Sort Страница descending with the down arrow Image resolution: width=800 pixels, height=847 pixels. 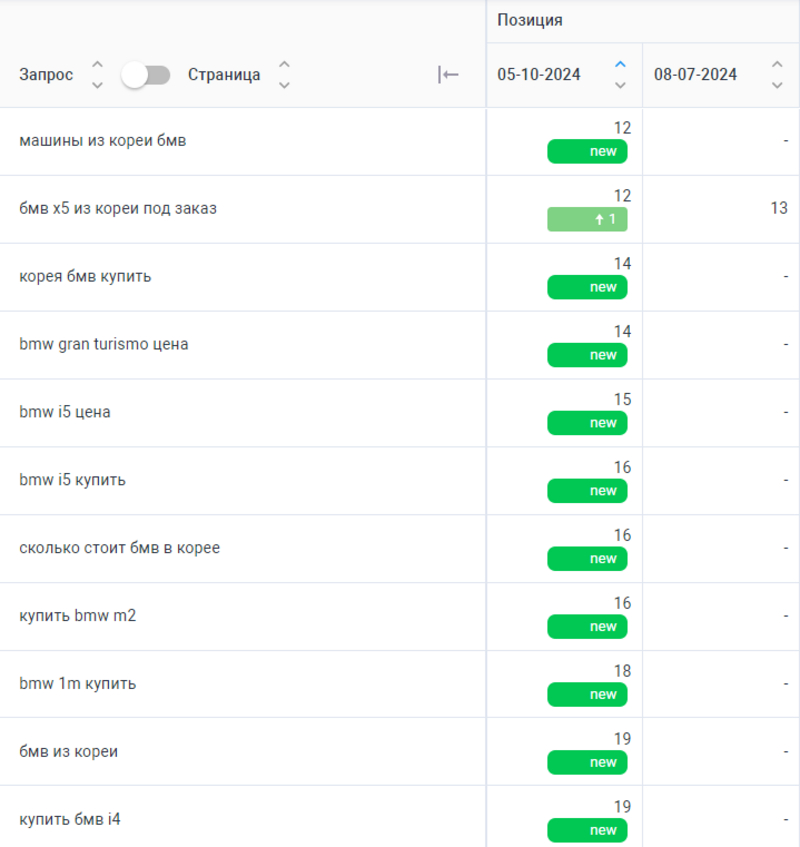(x=284, y=85)
